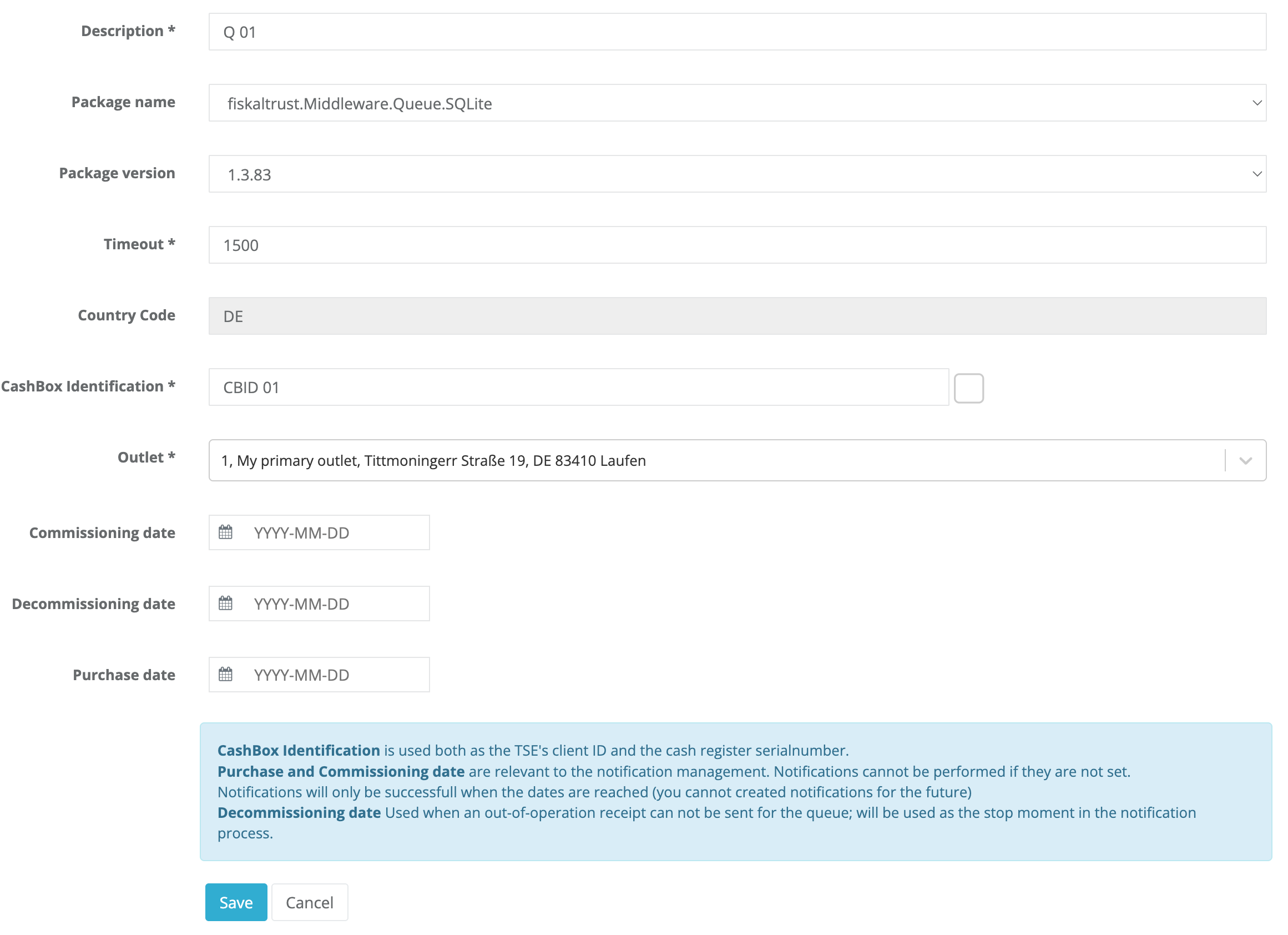
Task: Click the "Country Code" label
Action: point(126,315)
